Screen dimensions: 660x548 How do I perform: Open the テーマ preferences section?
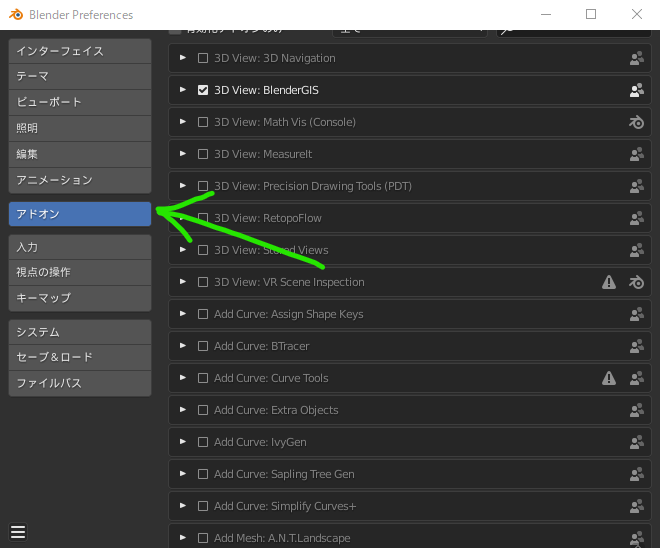tap(80, 77)
